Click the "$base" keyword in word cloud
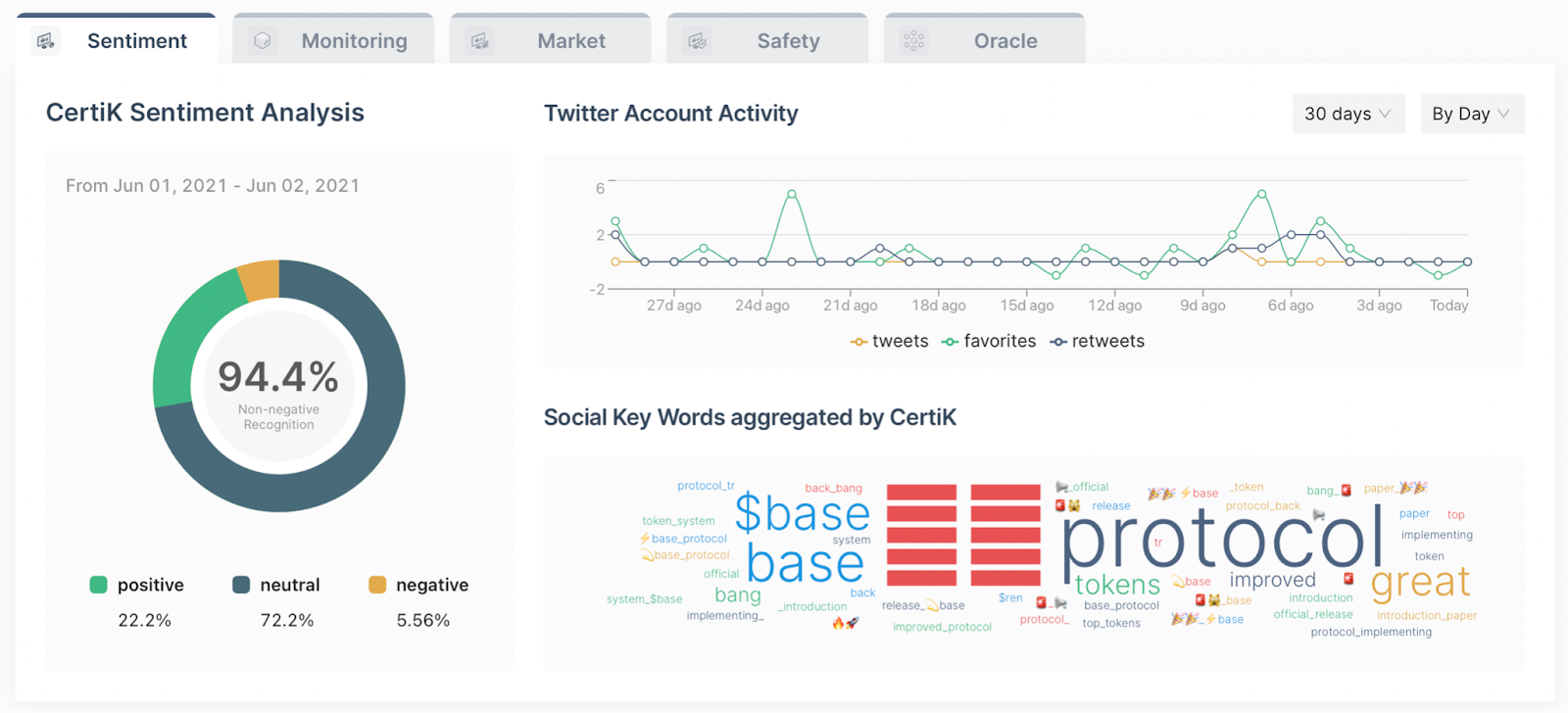Viewport: 1568px width, 713px height. coord(802,513)
